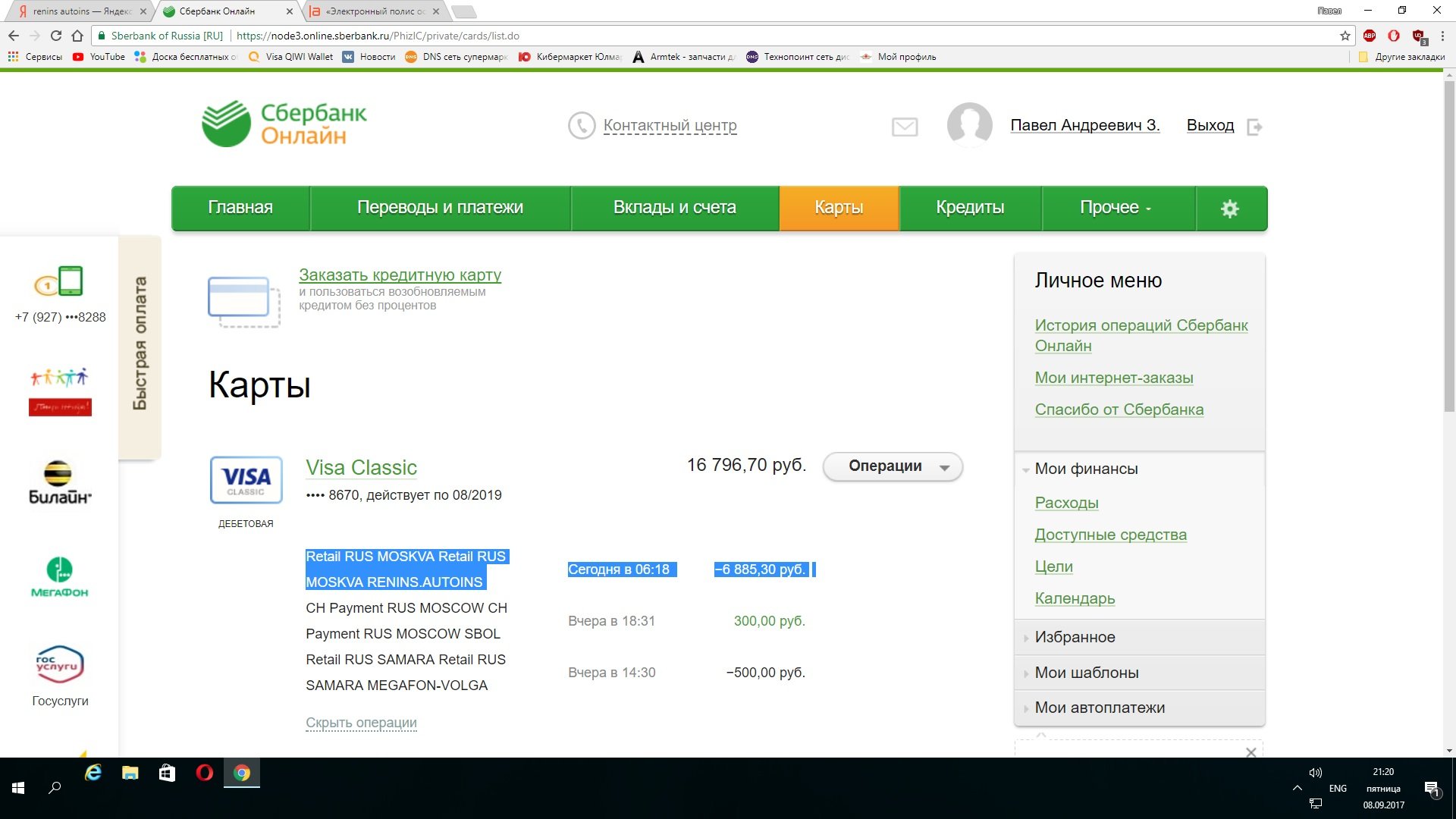Open the Прочее dropdown menu
Viewport: 1456px width, 819px height.
coord(1119,209)
